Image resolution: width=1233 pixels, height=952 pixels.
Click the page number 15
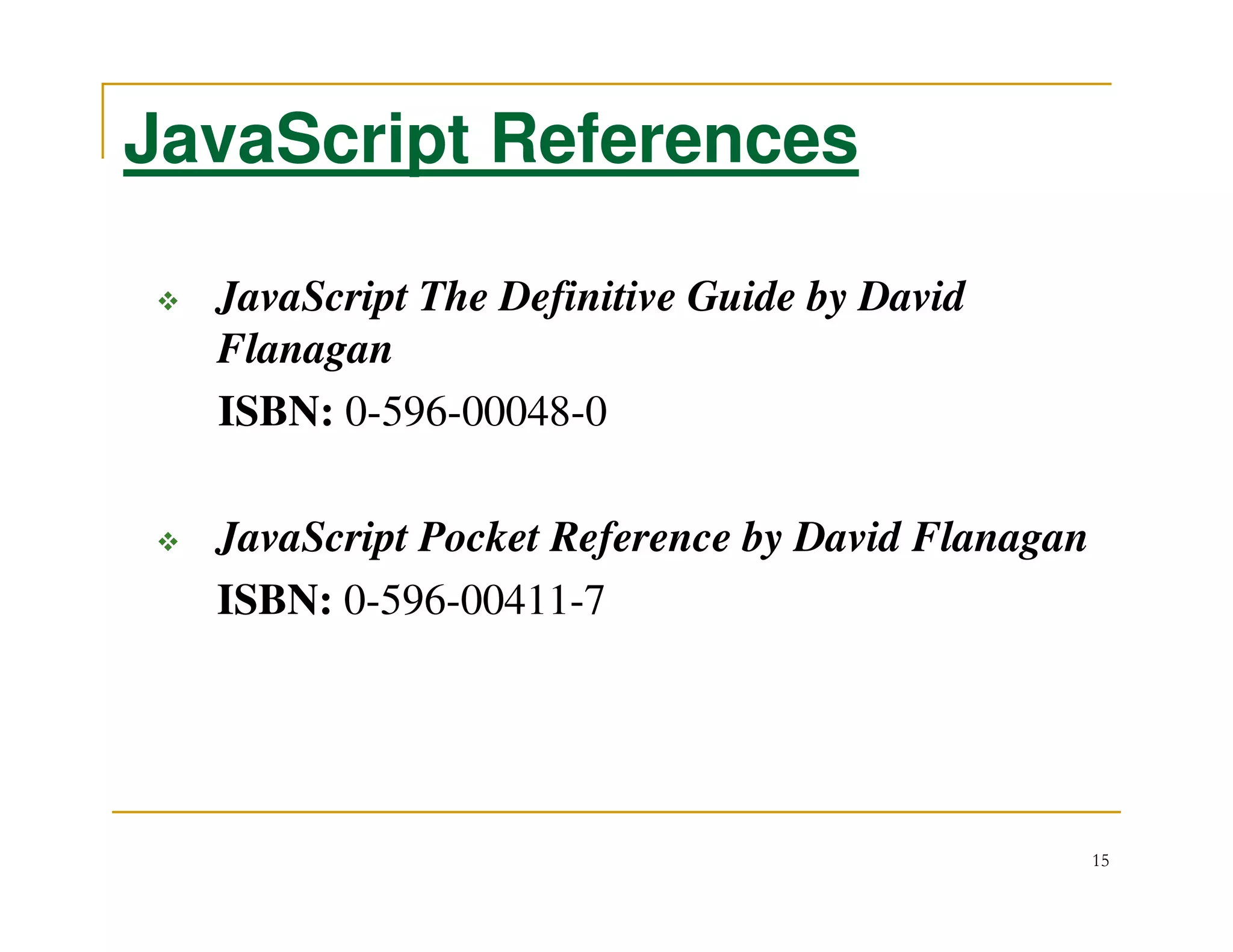coord(1101,861)
